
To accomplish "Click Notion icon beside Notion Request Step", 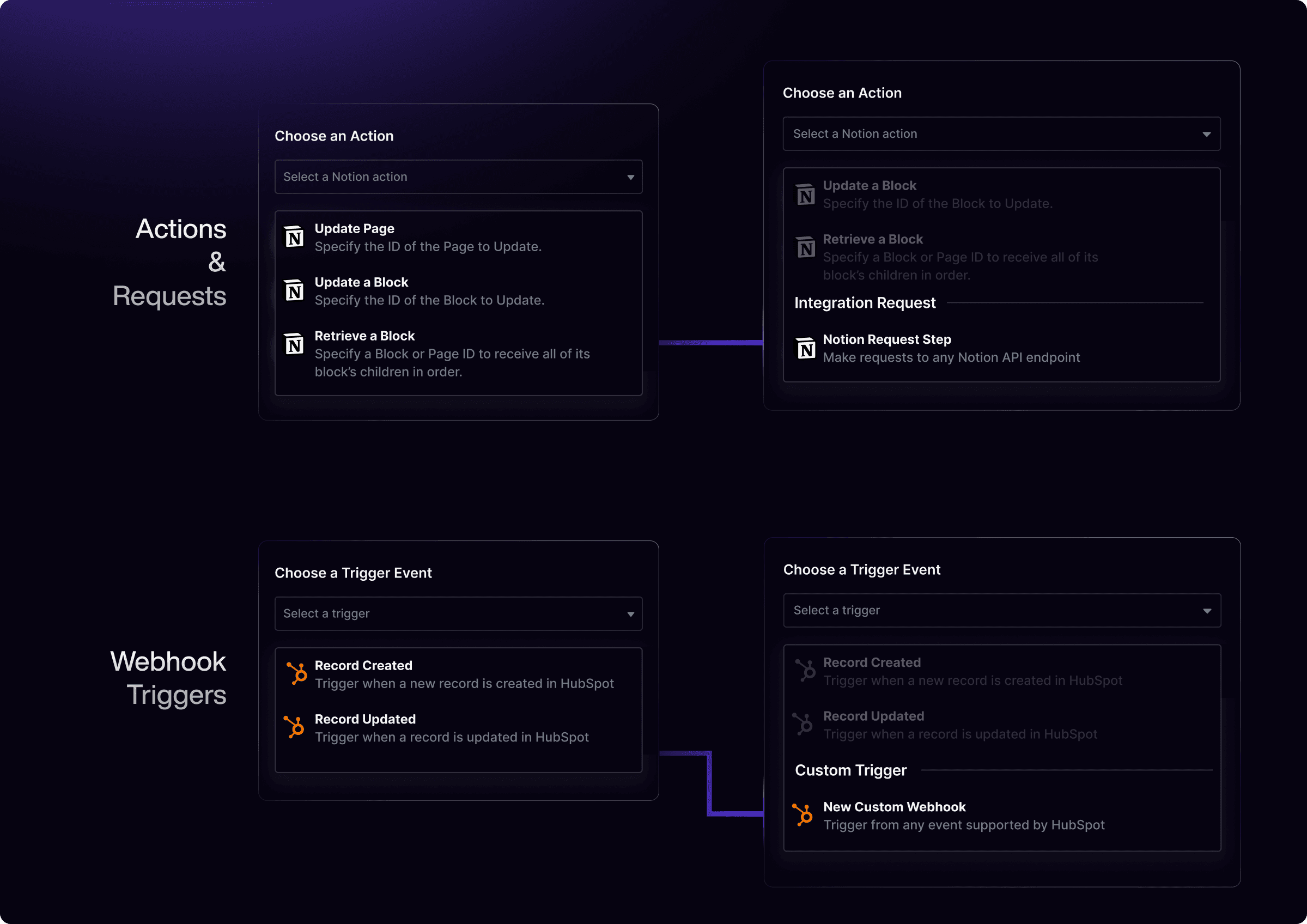I will pyautogui.click(x=805, y=348).
